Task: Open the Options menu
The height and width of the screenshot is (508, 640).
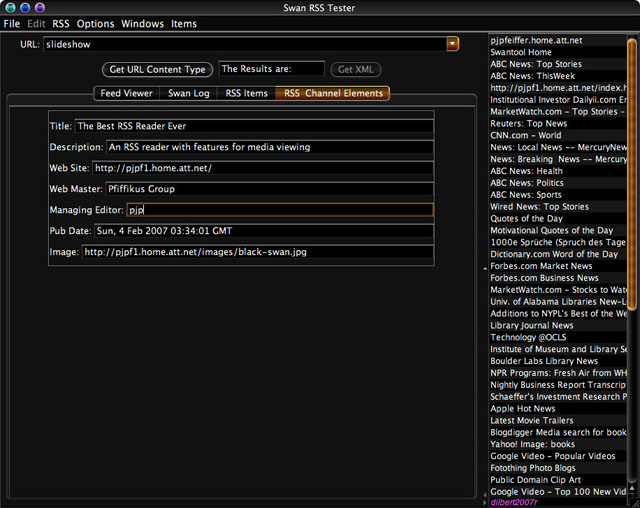Action: (x=96, y=23)
